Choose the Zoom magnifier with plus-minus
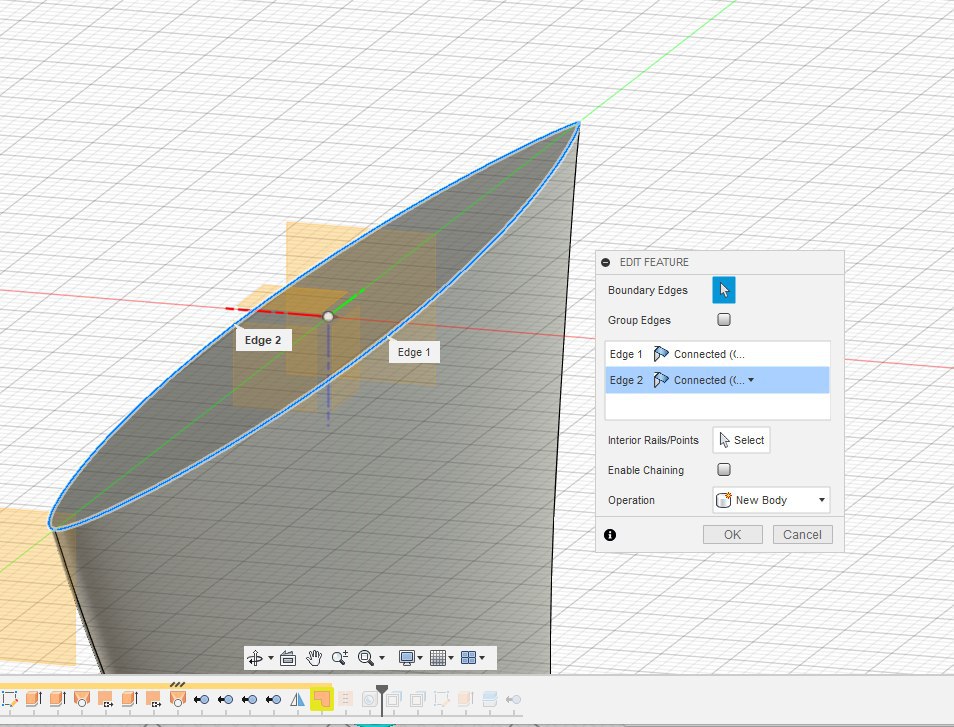The height and width of the screenshot is (727, 954). [x=339, y=658]
